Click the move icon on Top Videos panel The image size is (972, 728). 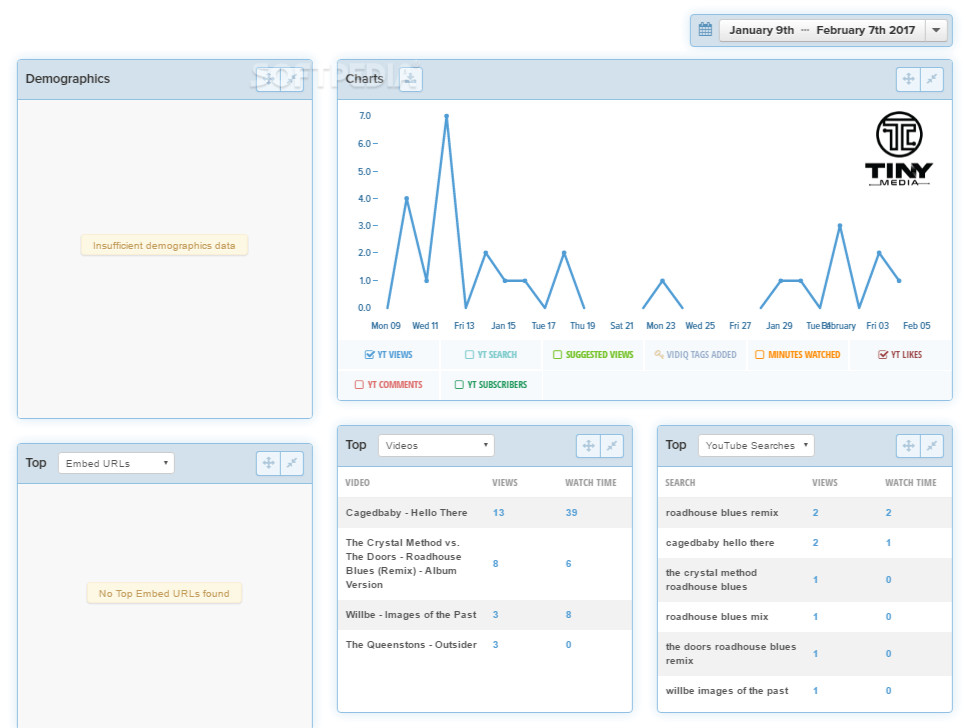588,446
